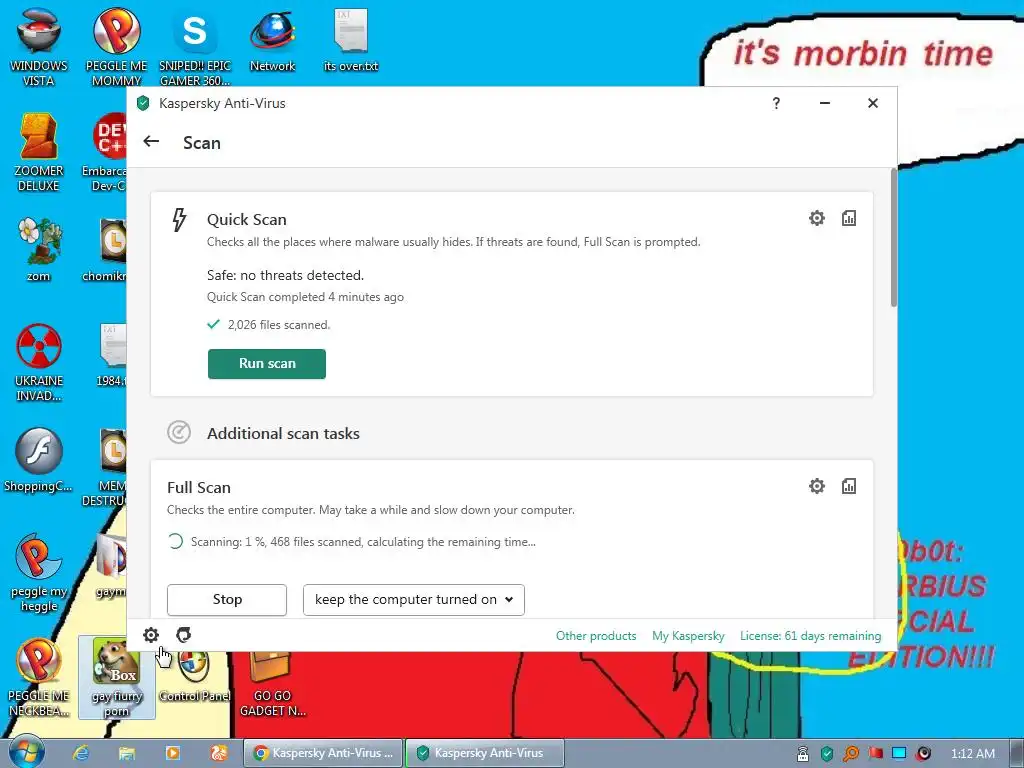Viewport: 1024px width, 768px height.
Task: Open the power option dropdown for Full Scan
Action: pyautogui.click(x=413, y=600)
